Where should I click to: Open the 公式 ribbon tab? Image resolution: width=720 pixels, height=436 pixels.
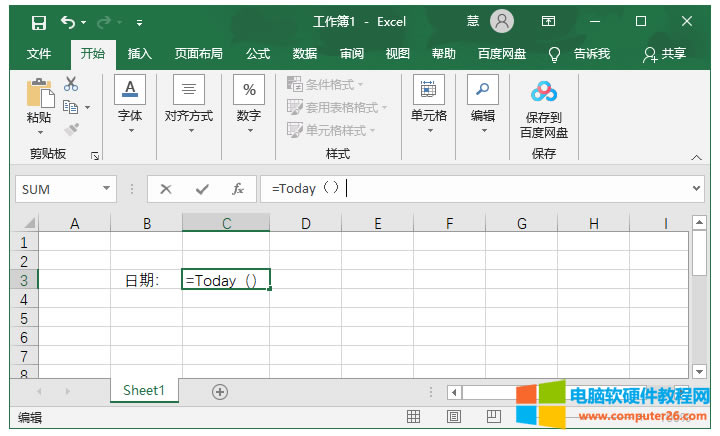pyautogui.click(x=258, y=54)
